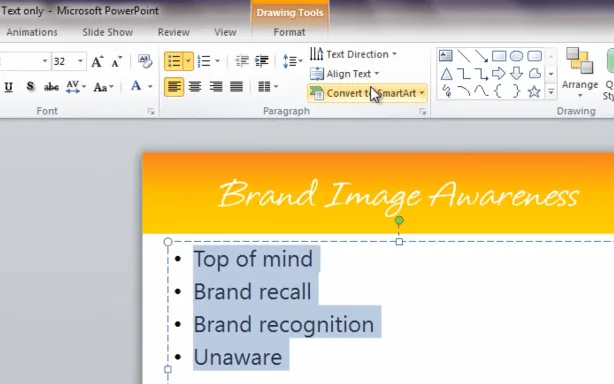Open the Drawing Tools Format tab

pyautogui.click(x=289, y=32)
